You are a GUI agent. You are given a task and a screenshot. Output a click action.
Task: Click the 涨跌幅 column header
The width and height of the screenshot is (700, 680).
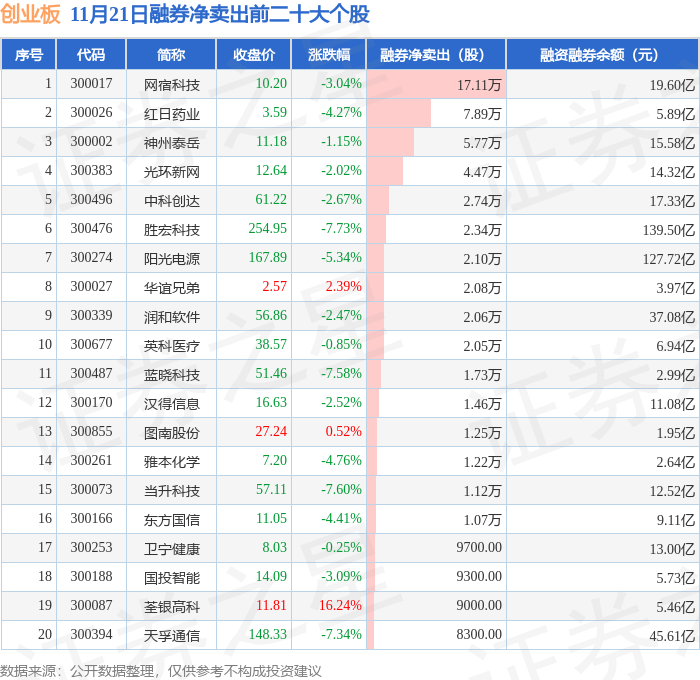pos(329,54)
